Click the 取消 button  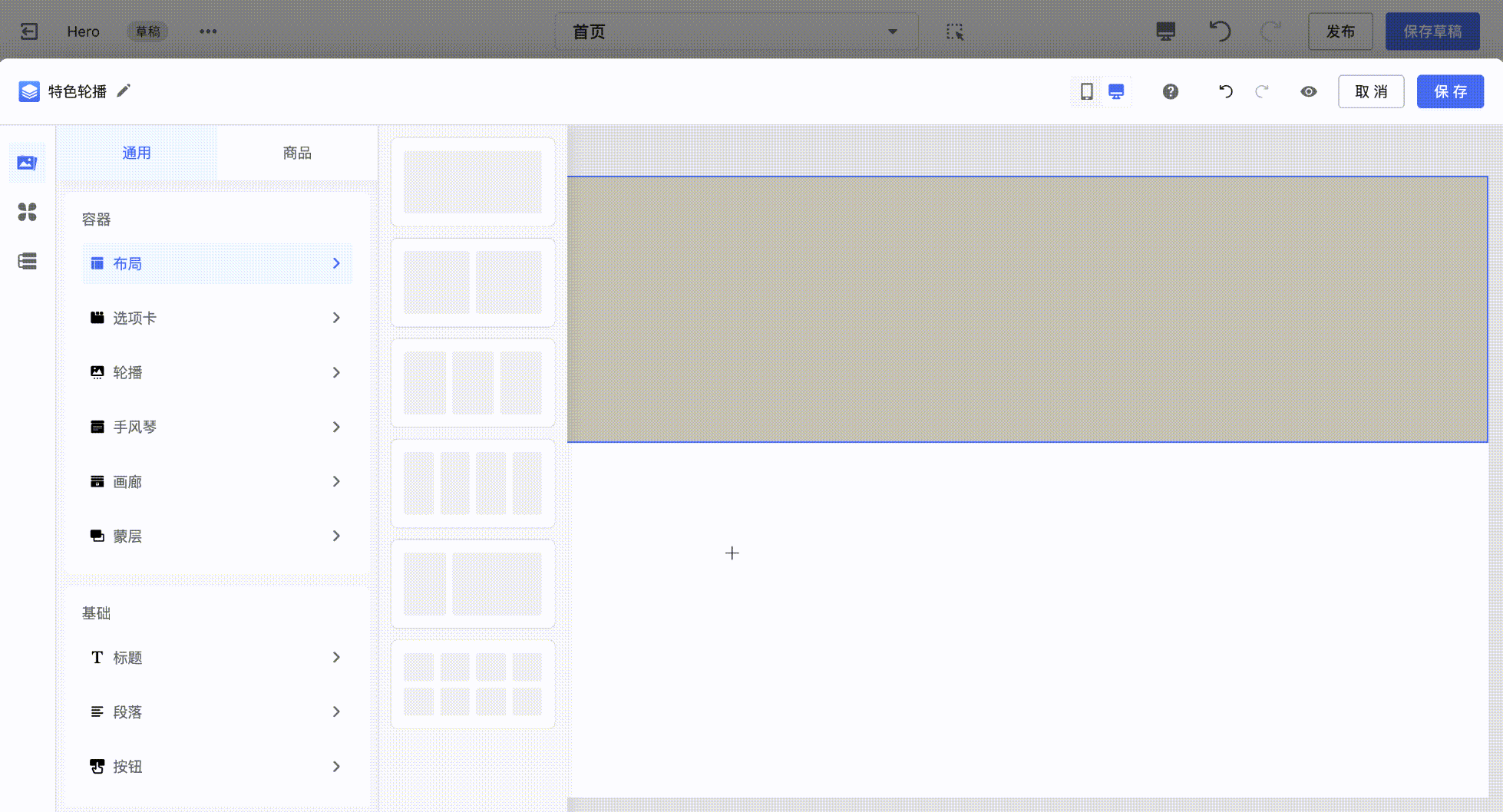(x=1370, y=91)
